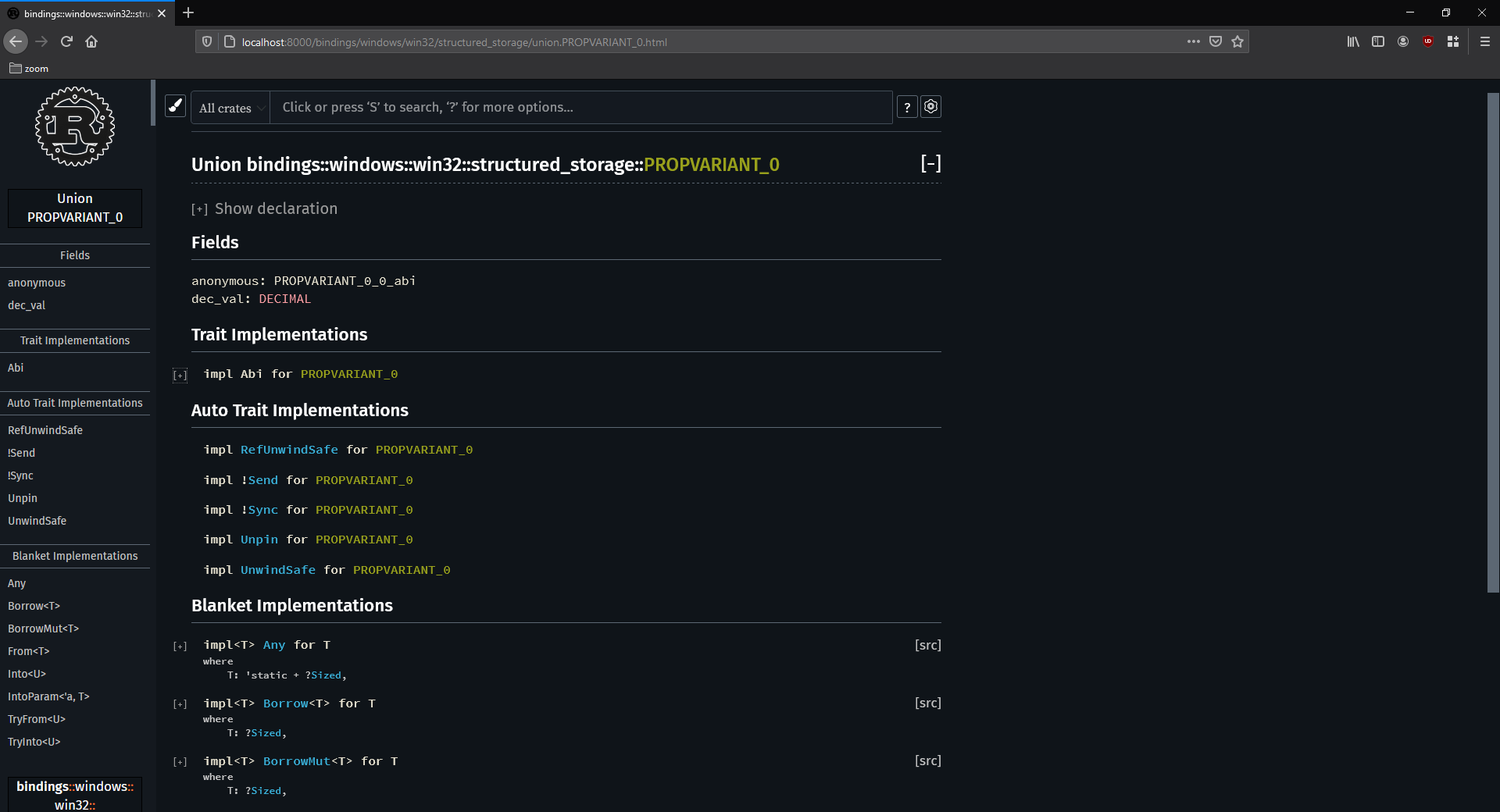Open the Sync trait link
The image size is (1500, 812).
pyautogui.click(x=262, y=510)
